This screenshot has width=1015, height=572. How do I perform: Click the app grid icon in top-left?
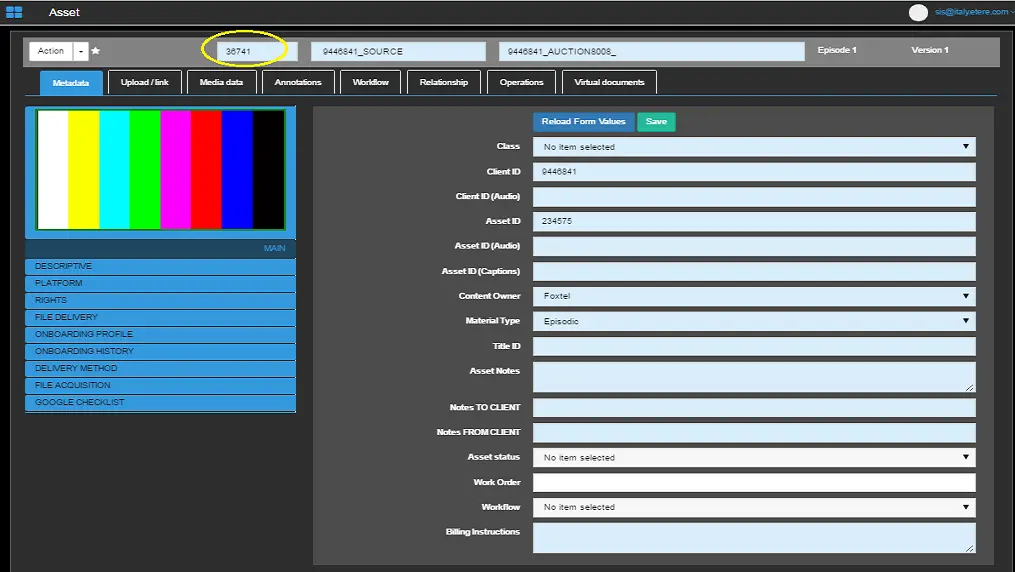14,12
